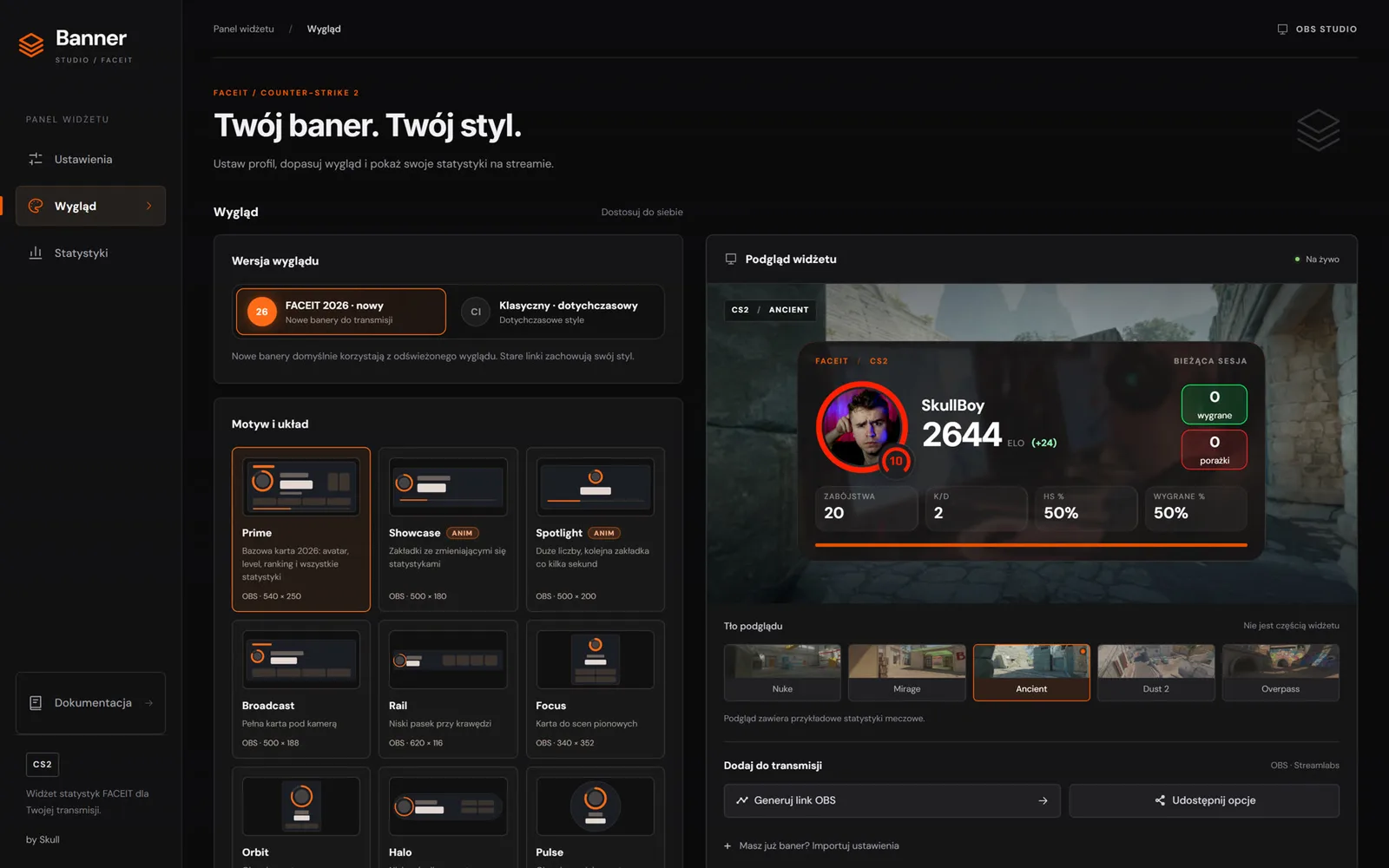Image resolution: width=1389 pixels, height=868 pixels.
Task: Choose the Rail layout card
Action: click(x=448, y=689)
